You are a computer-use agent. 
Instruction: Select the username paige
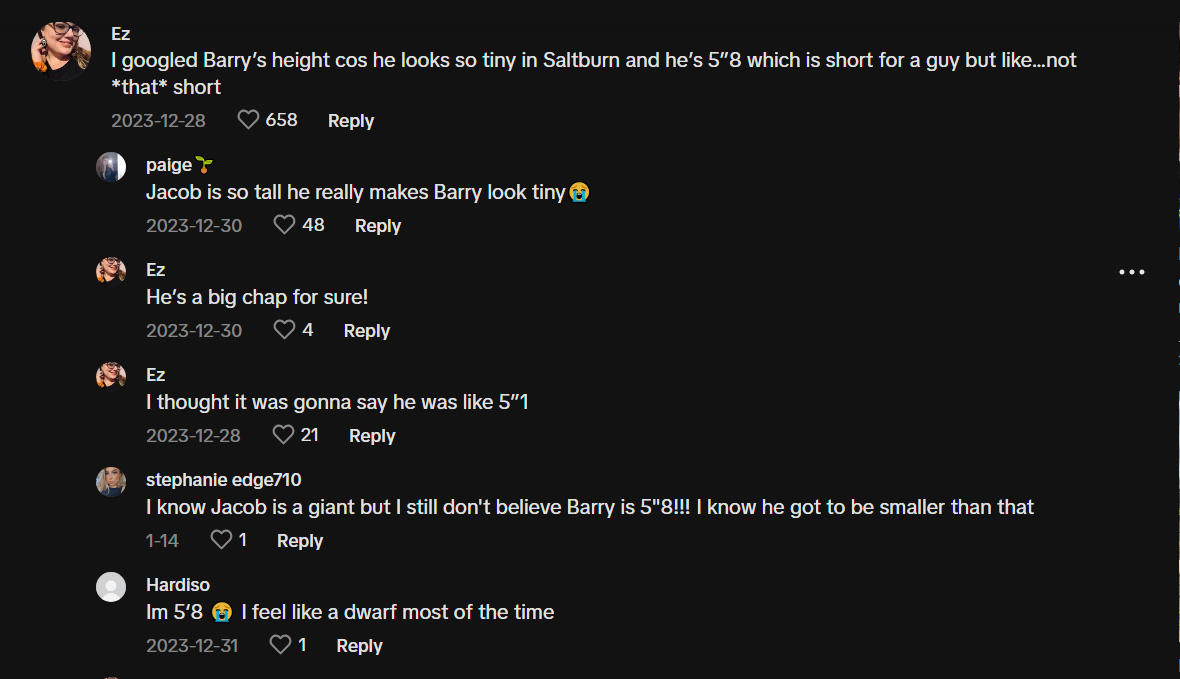(168, 164)
